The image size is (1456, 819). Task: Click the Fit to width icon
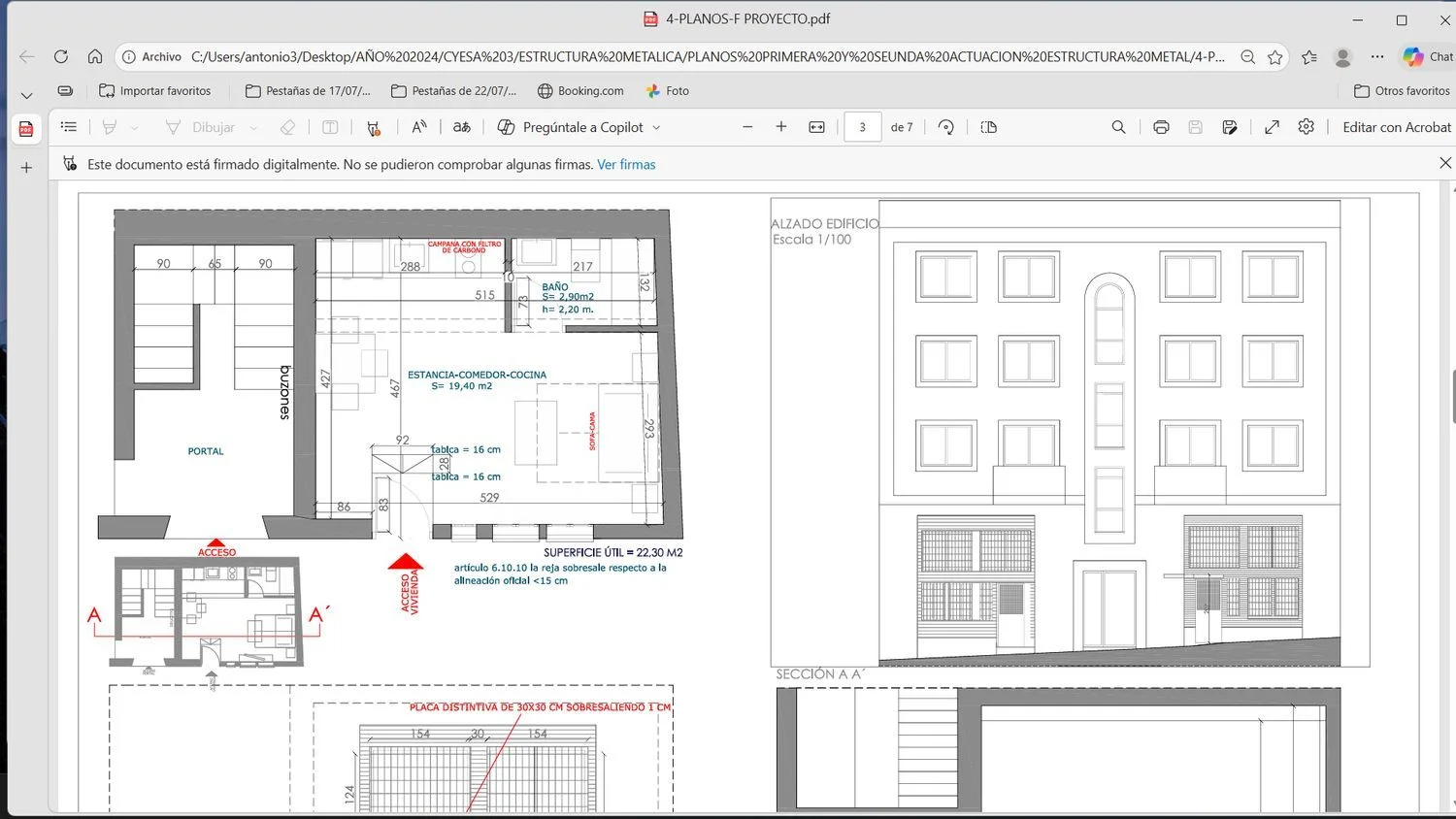817,127
